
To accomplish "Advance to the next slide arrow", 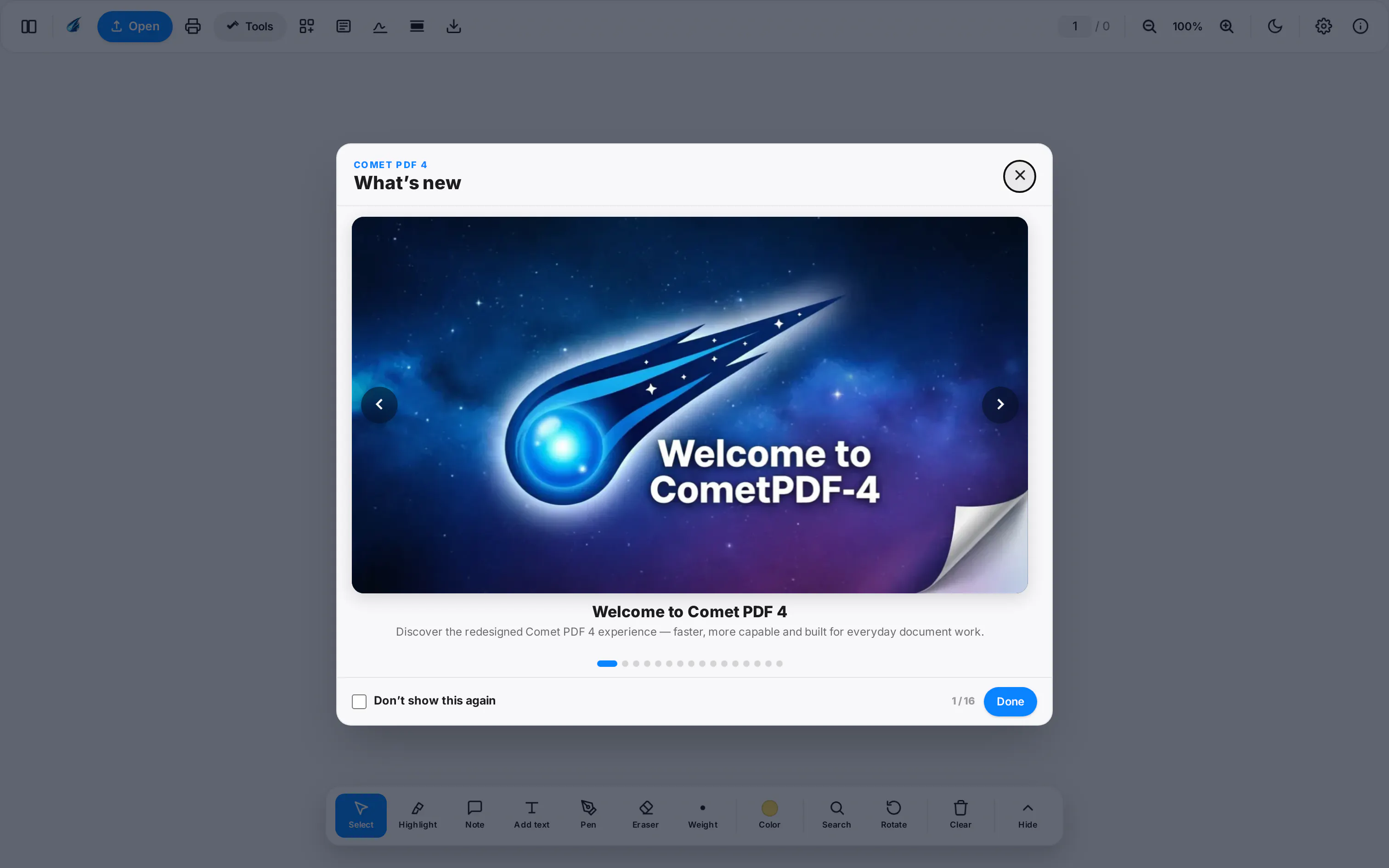I will [1000, 405].
